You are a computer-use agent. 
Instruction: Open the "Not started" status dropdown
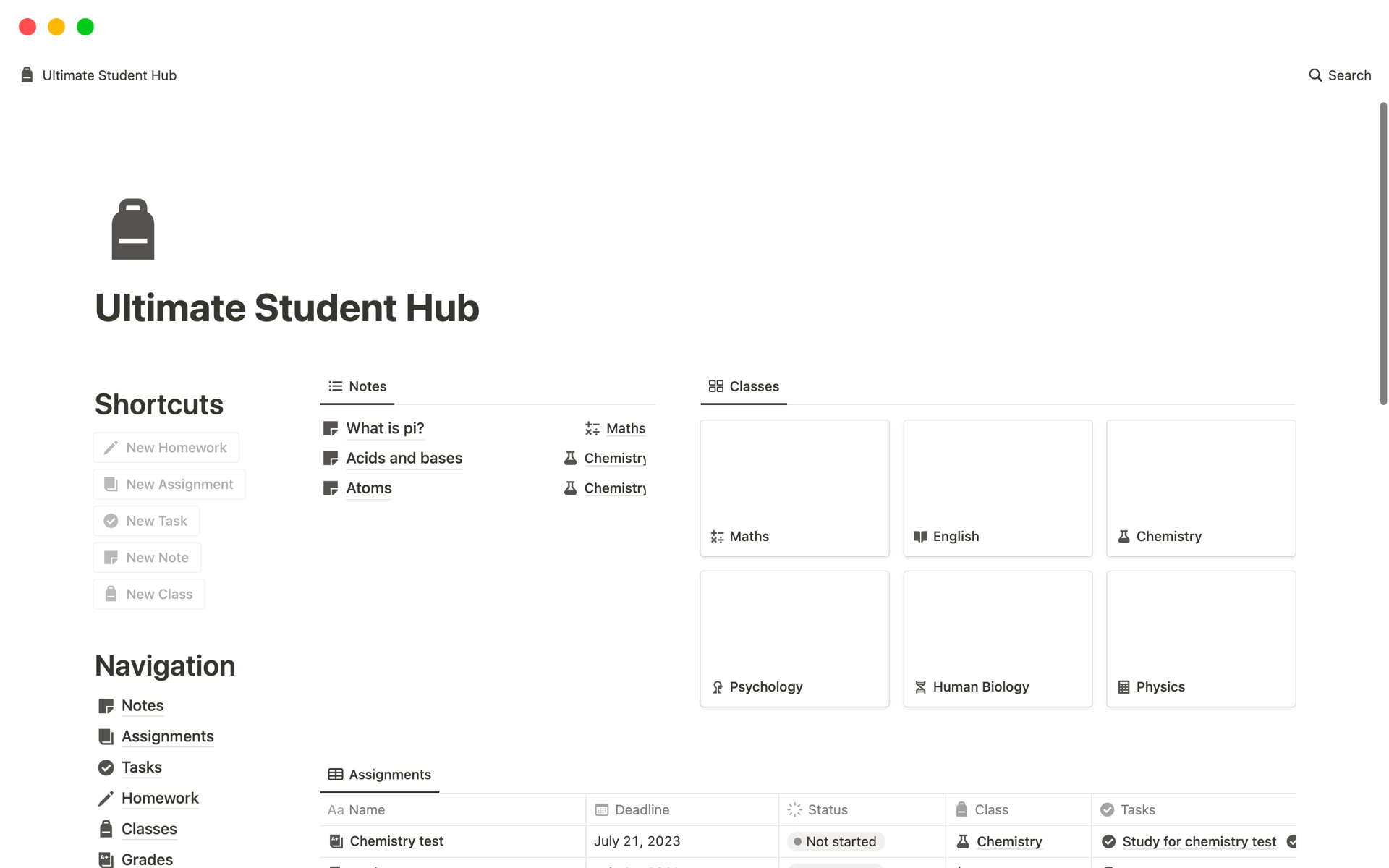(x=835, y=841)
